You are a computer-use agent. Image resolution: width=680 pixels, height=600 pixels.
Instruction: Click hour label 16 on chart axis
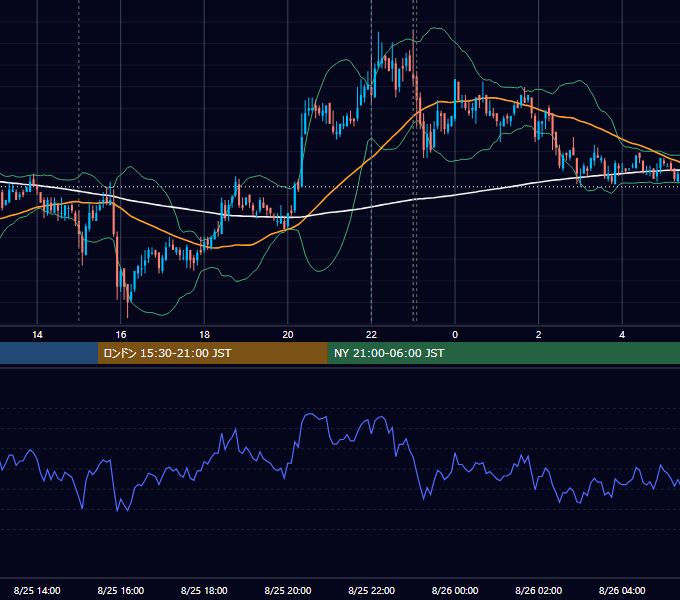click(121, 335)
